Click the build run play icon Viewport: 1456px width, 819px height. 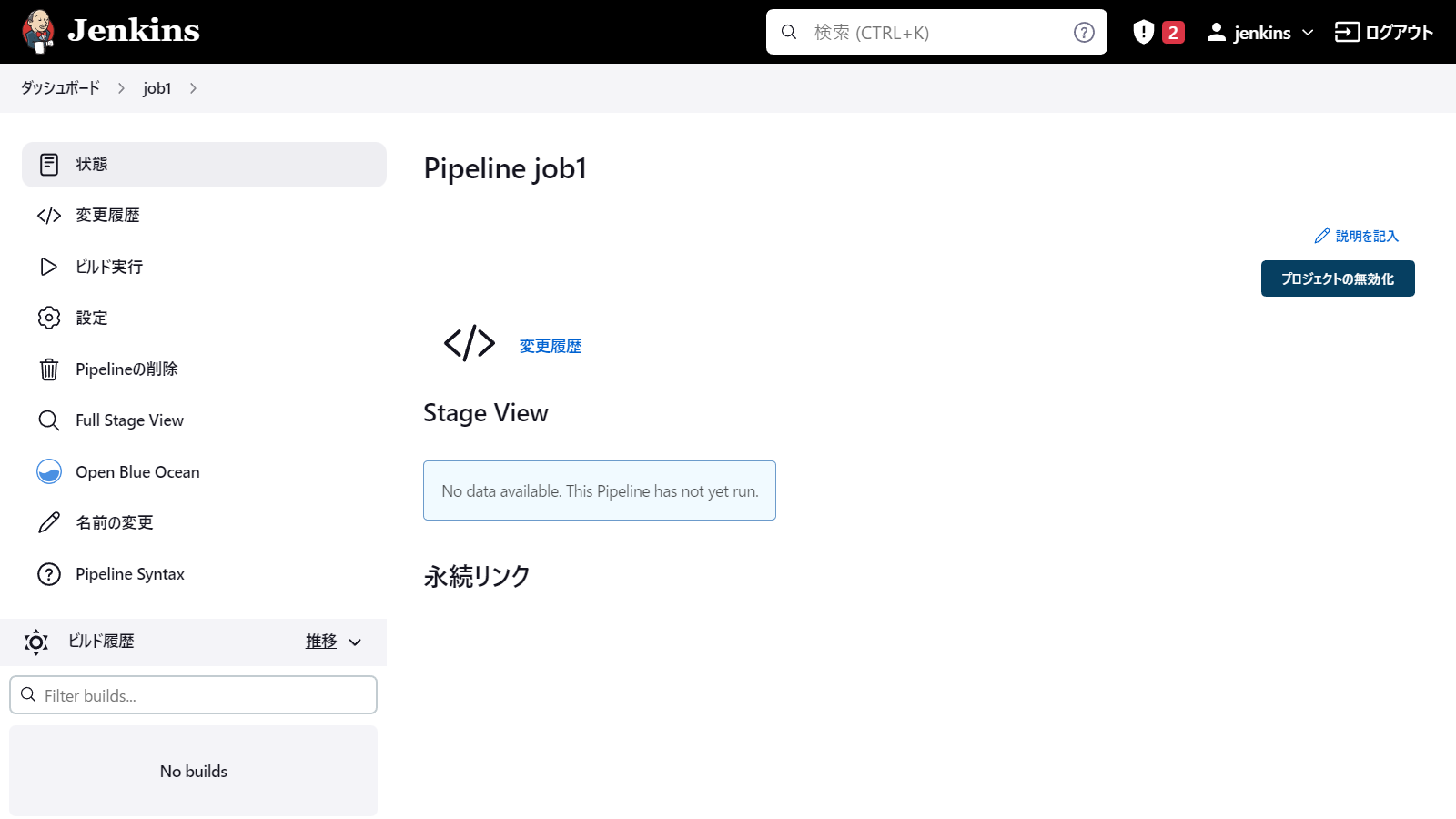click(x=49, y=267)
